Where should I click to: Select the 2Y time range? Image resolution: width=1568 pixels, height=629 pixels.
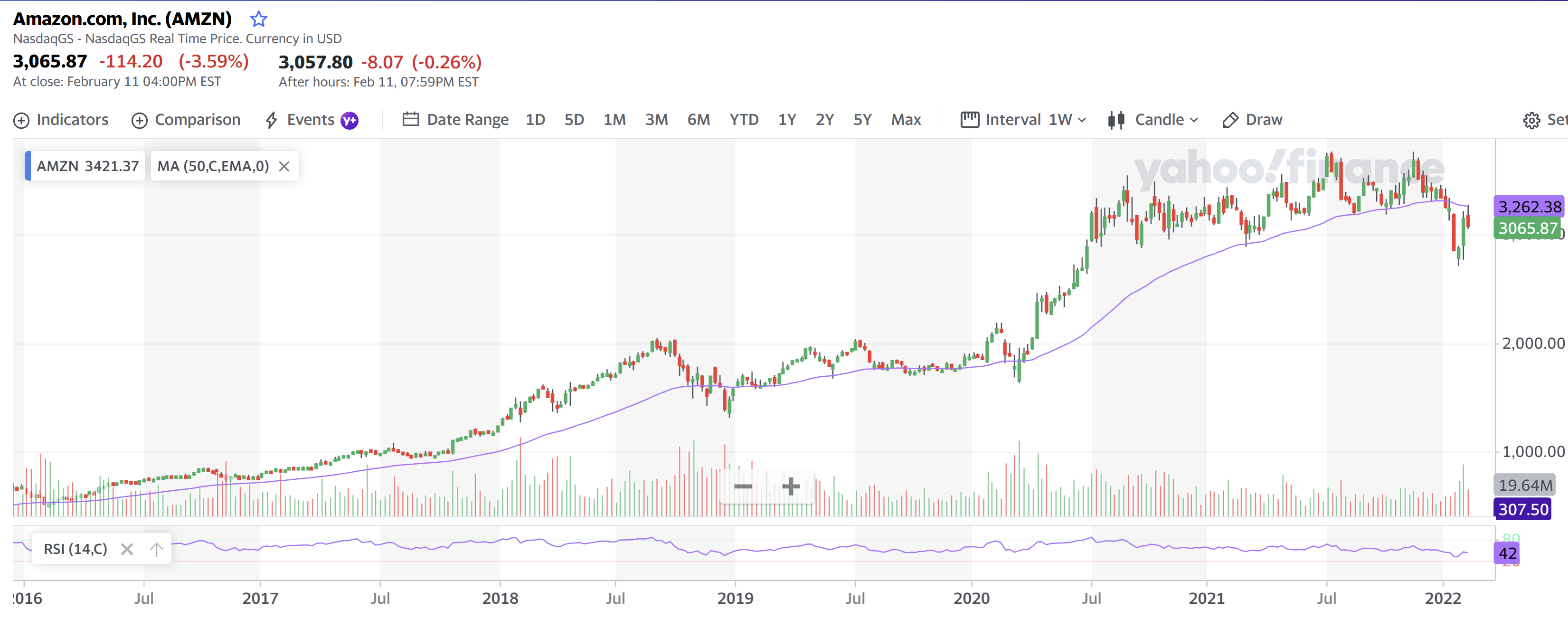point(825,119)
